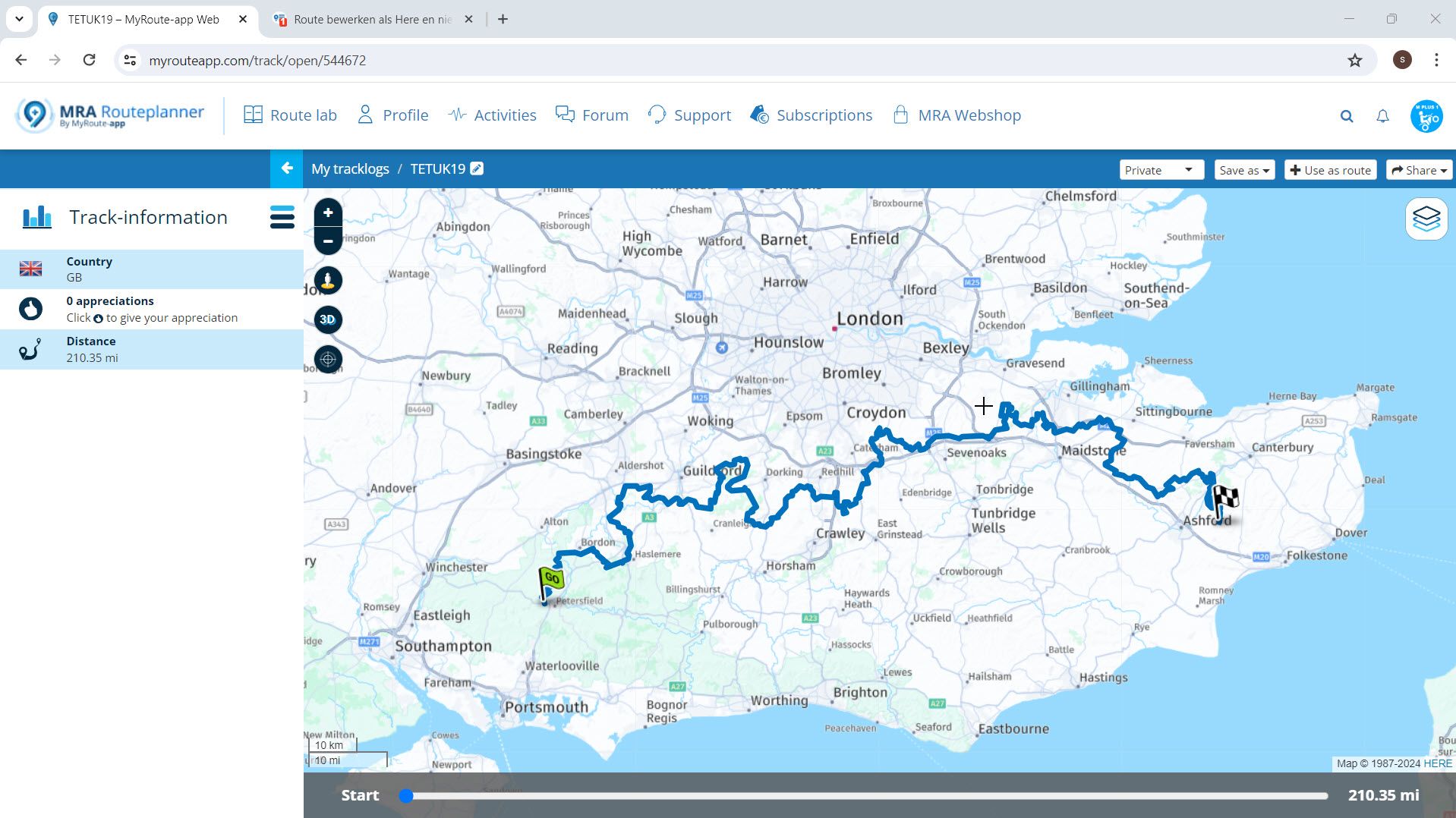Viewport: 1456px width, 818px height.
Task: Open map layers selector
Action: tap(1426, 219)
